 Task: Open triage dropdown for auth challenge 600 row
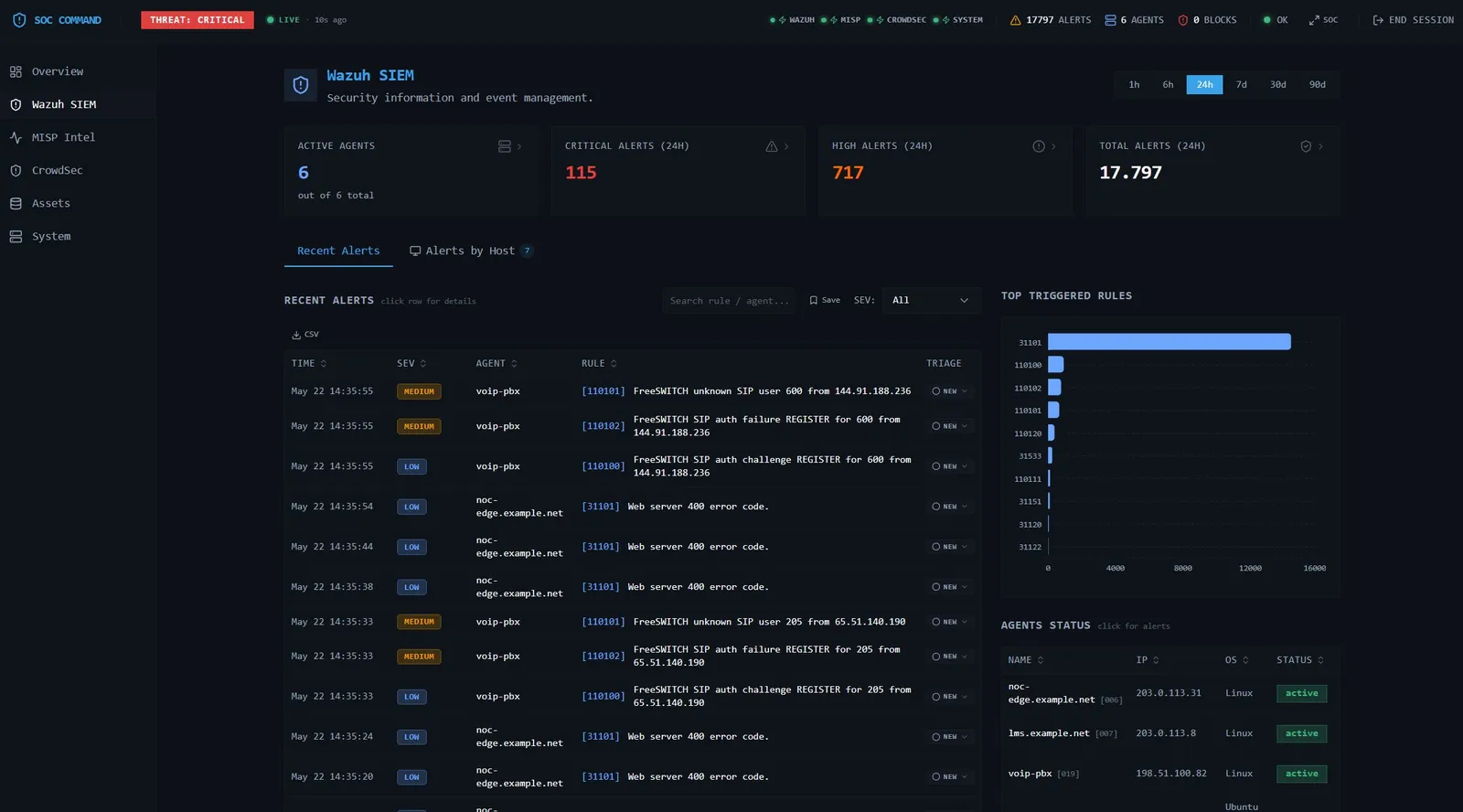pyautogui.click(x=949, y=466)
